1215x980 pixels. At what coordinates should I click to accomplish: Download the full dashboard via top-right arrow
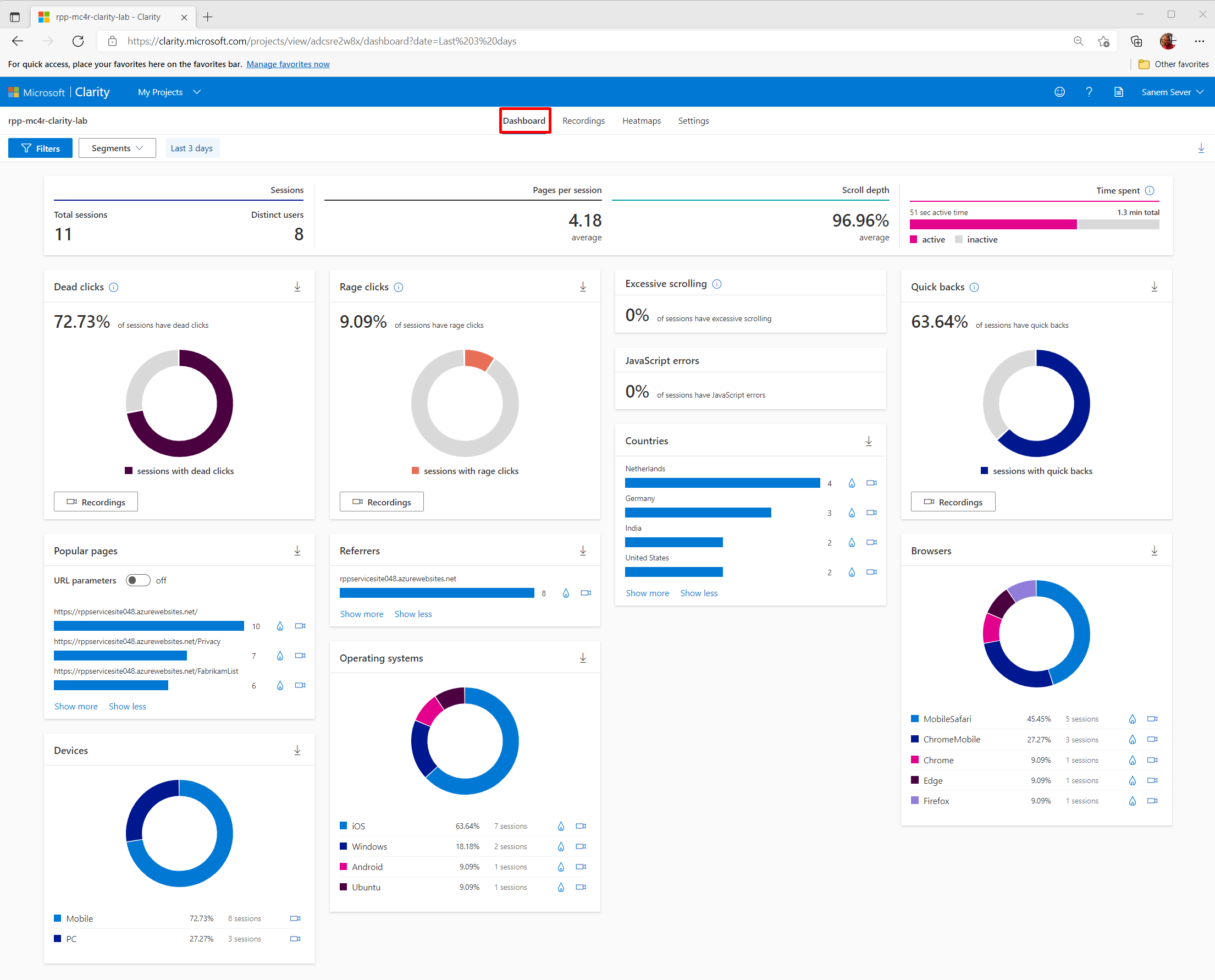click(x=1201, y=148)
